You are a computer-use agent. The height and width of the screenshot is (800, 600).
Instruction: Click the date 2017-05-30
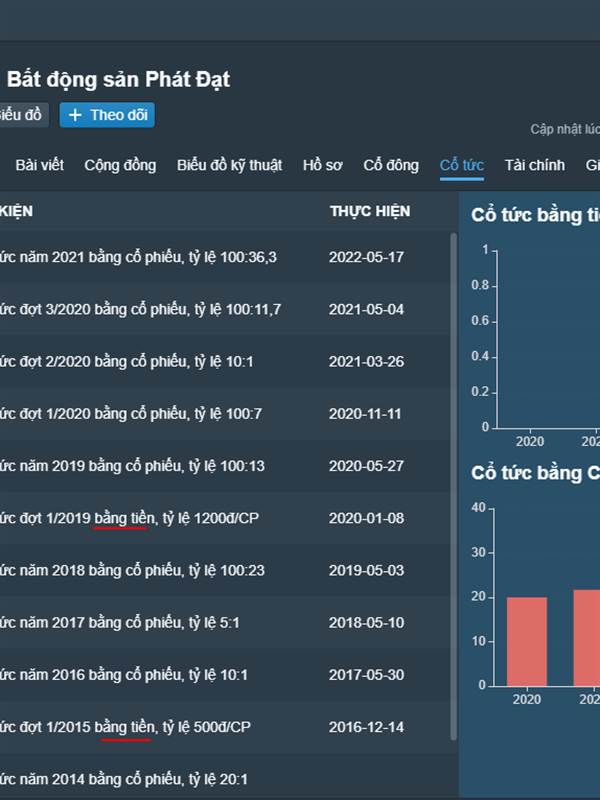[366, 675]
